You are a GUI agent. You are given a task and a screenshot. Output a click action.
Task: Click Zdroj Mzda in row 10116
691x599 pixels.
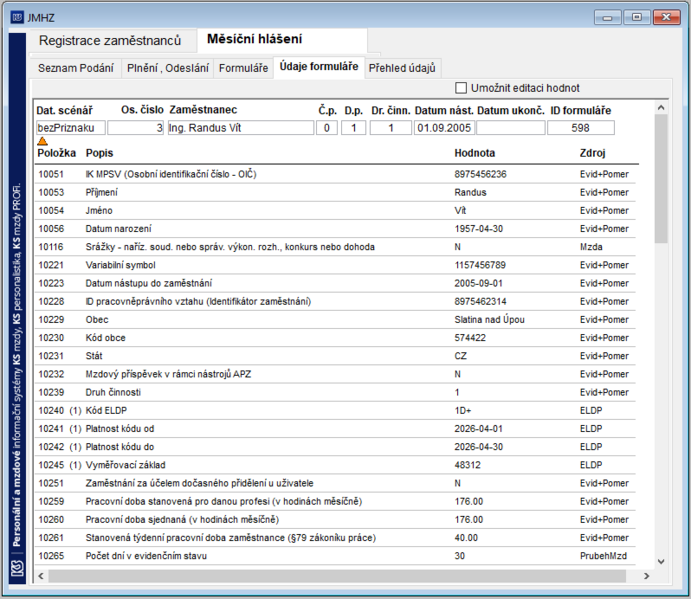591,247
